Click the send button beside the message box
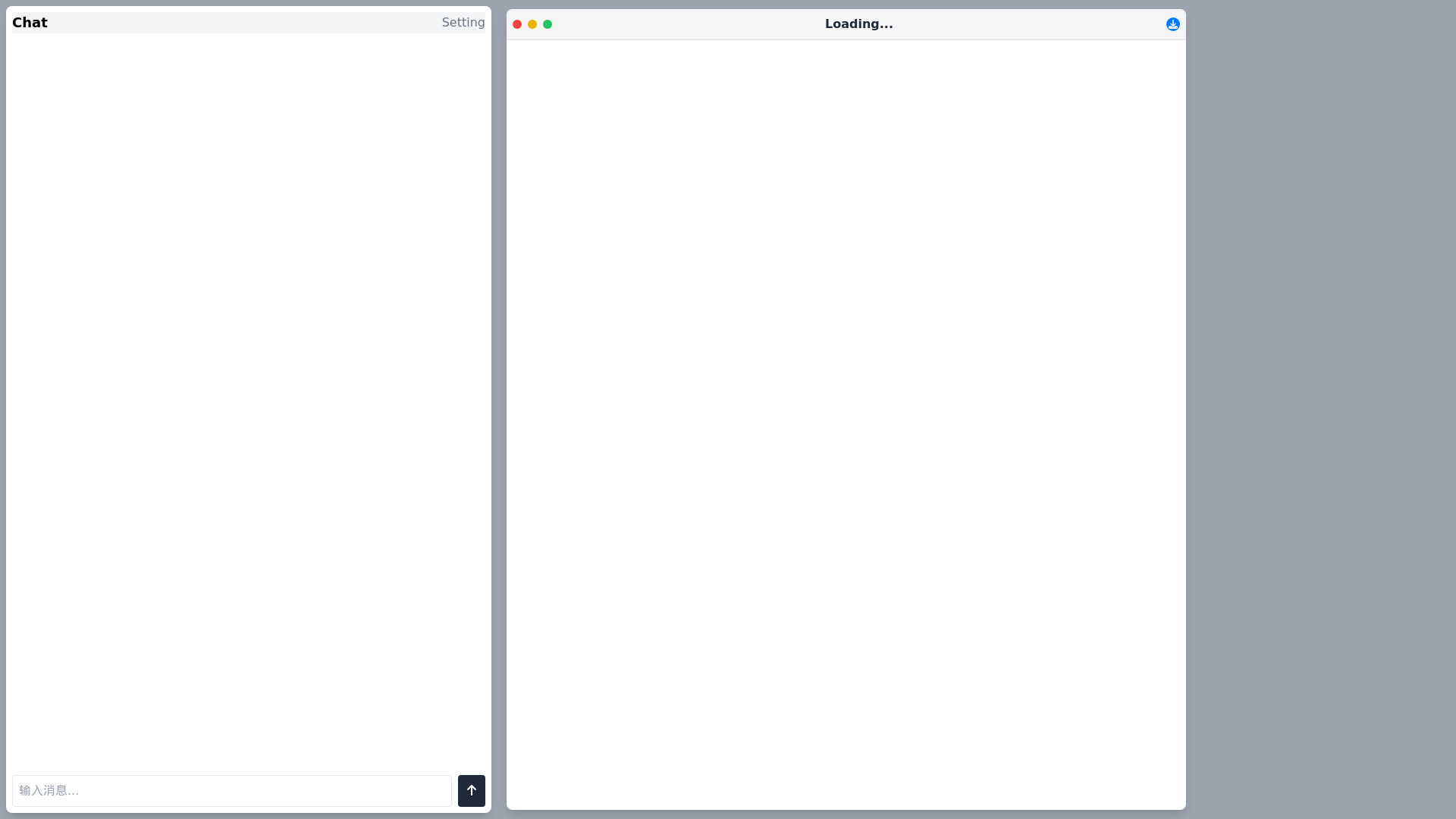Screen dimensions: 1456x819 click(x=471, y=791)
